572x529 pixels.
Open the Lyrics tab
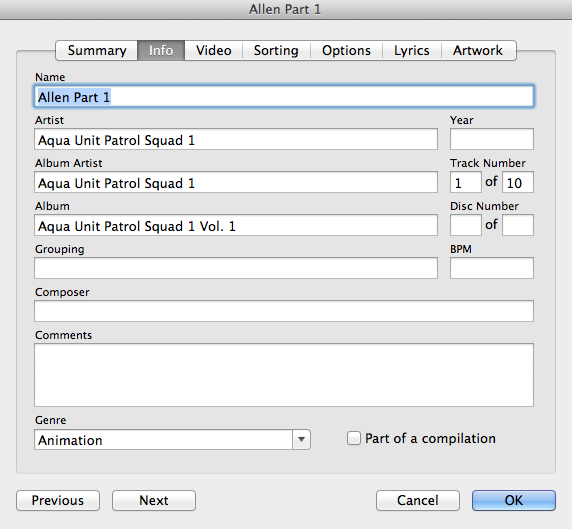[412, 50]
